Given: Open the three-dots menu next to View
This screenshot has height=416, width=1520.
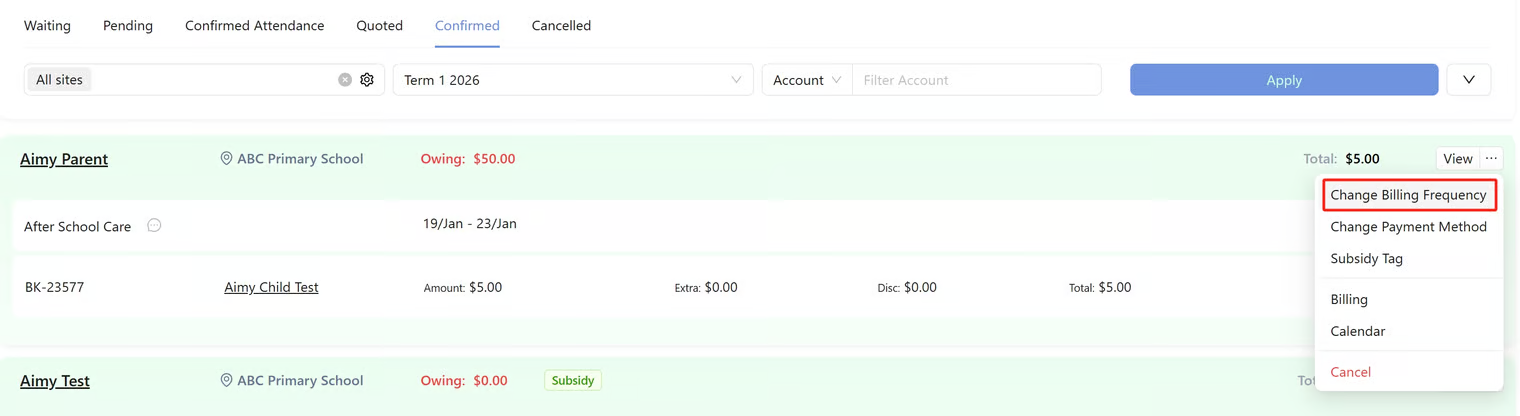Looking at the screenshot, I should point(1491,159).
